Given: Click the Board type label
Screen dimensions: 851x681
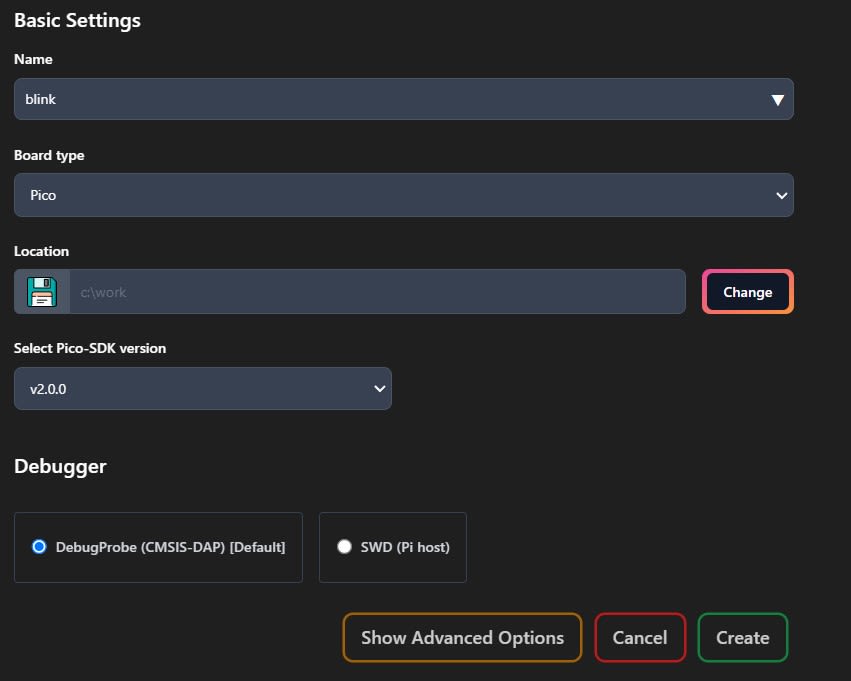Looking at the screenshot, I should coord(49,156).
